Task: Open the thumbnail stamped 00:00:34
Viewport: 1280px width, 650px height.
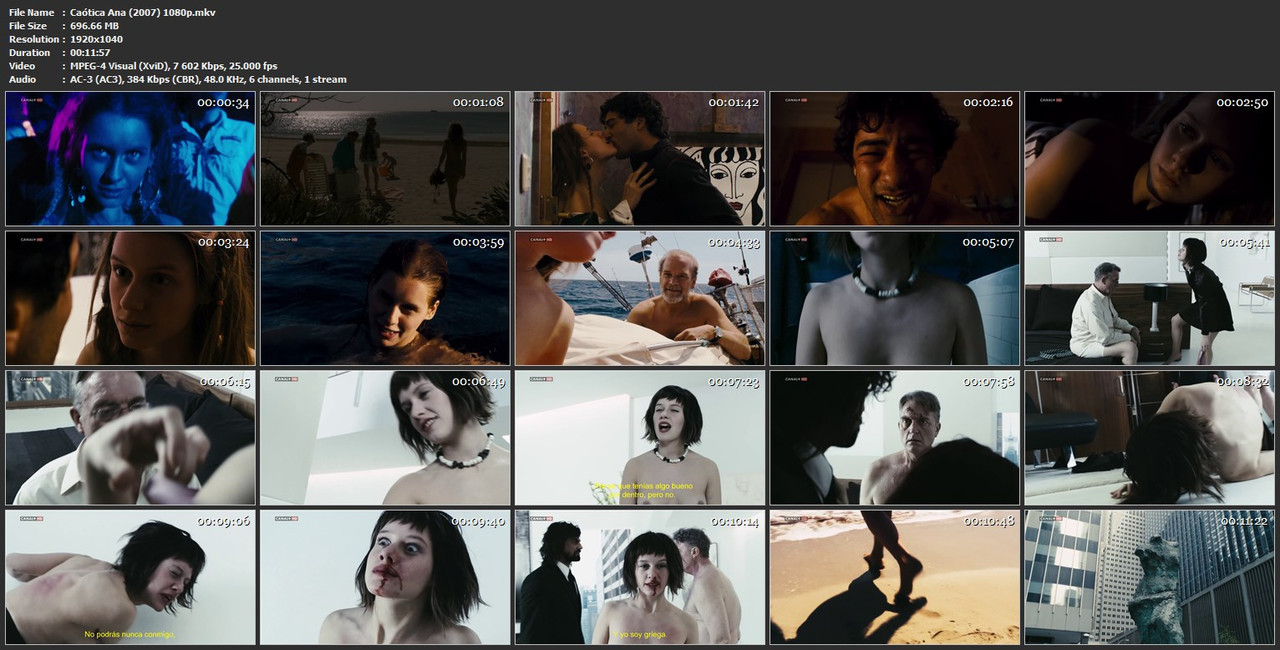Action: click(130, 159)
